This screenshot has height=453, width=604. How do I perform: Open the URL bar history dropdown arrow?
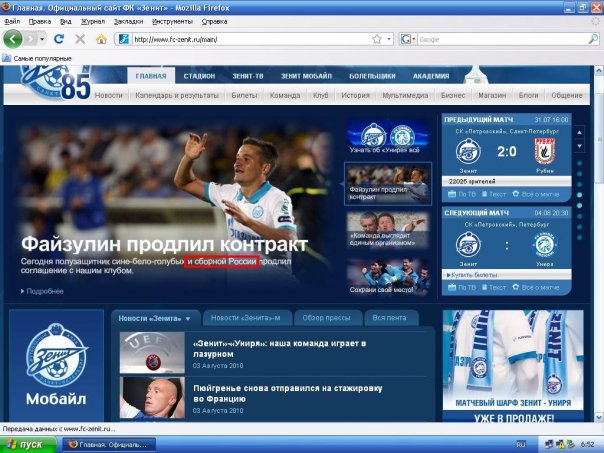click(x=388, y=39)
